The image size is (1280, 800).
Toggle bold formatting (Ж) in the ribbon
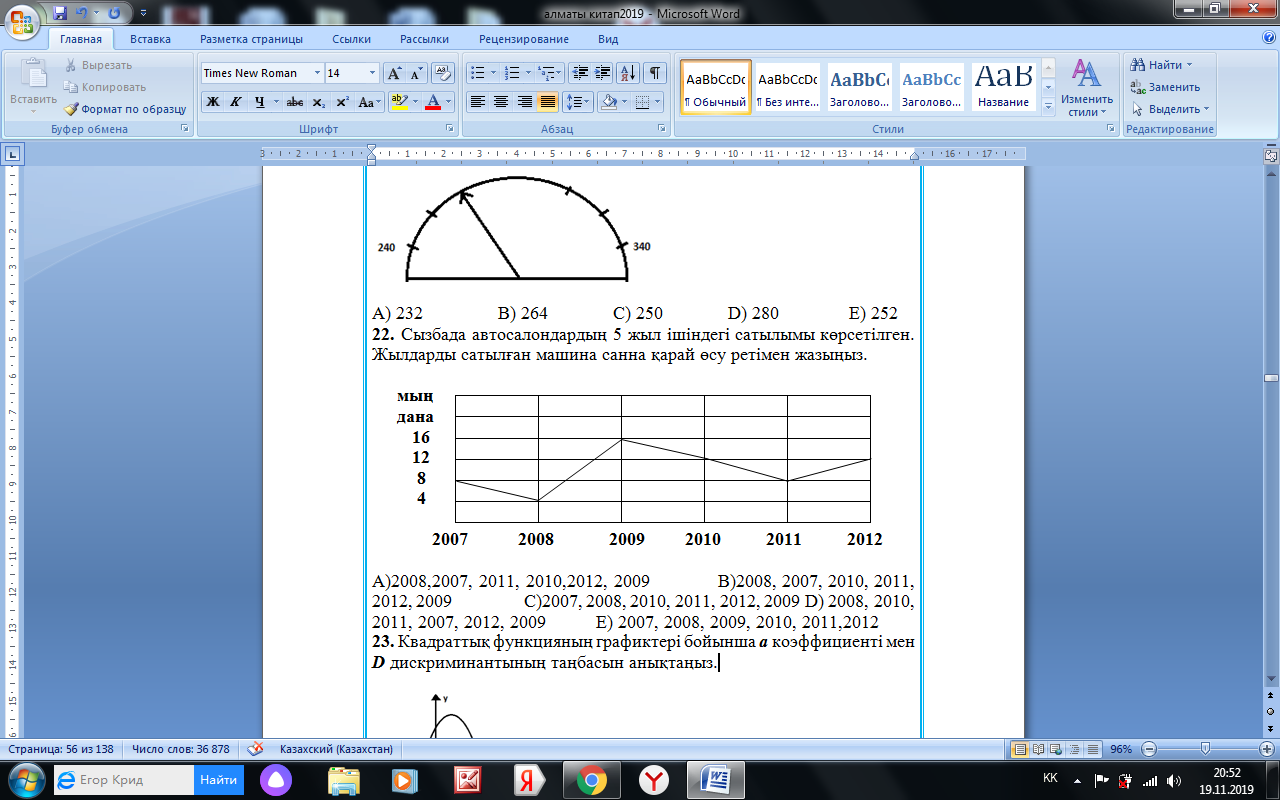coord(212,102)
